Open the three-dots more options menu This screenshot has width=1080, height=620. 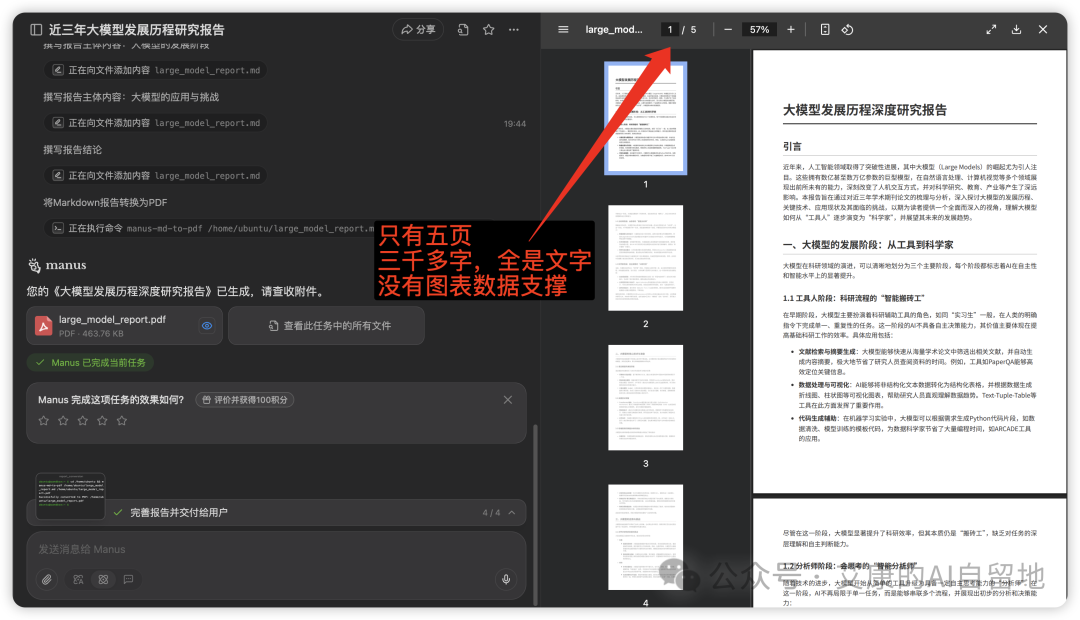(x=514, y=30)
